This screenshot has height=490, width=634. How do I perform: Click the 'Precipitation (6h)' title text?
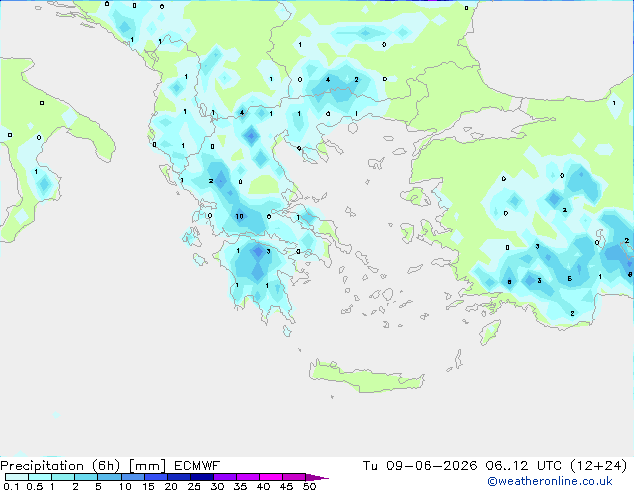pos(60,466)
